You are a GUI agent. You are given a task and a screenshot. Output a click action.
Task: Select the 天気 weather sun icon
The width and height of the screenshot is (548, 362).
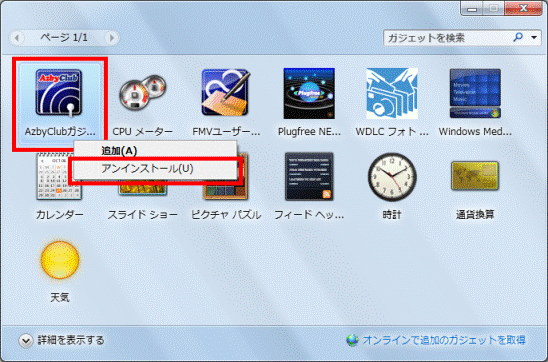[x=60, y=260]
